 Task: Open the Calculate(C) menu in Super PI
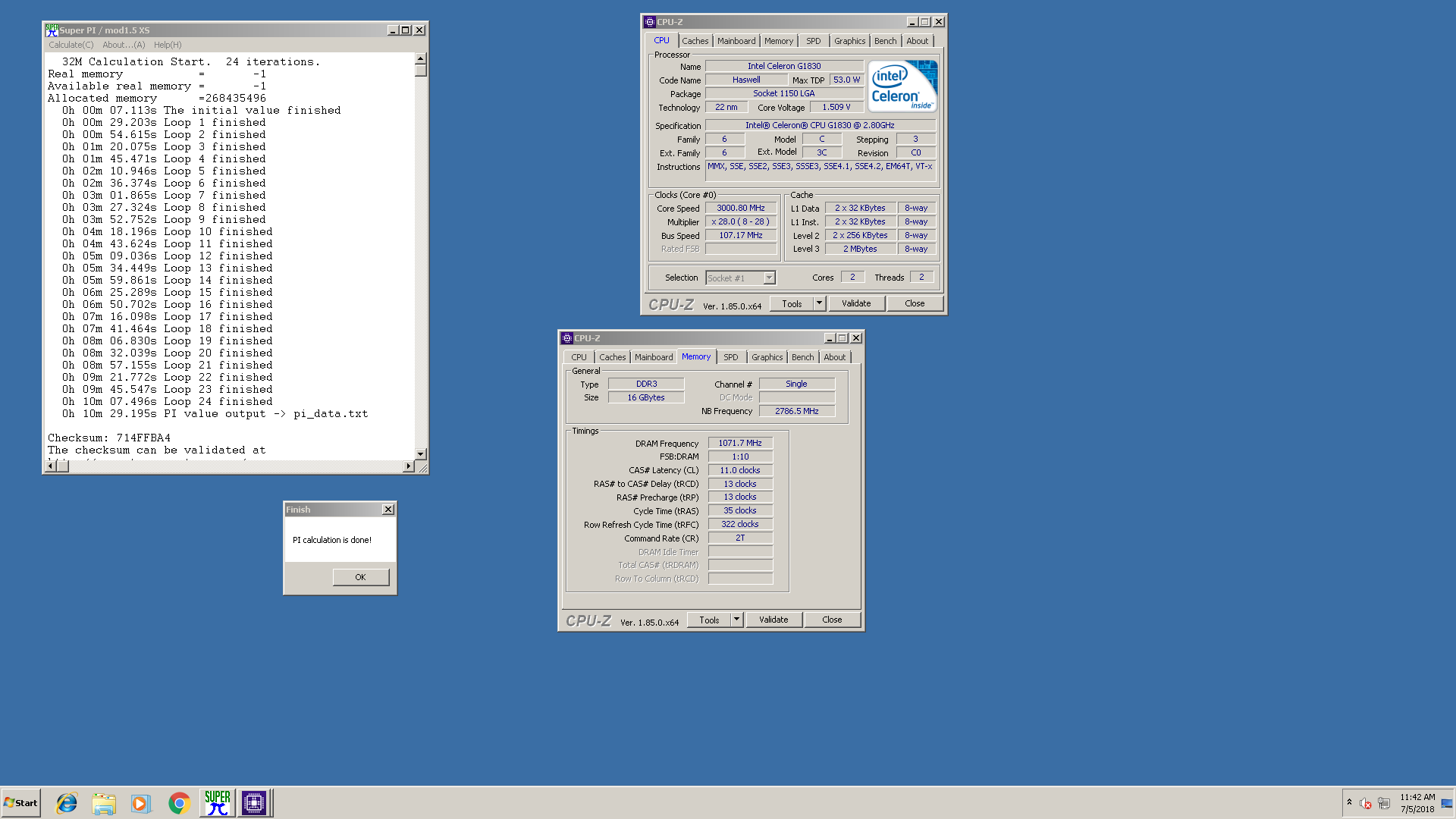[71, 45]
